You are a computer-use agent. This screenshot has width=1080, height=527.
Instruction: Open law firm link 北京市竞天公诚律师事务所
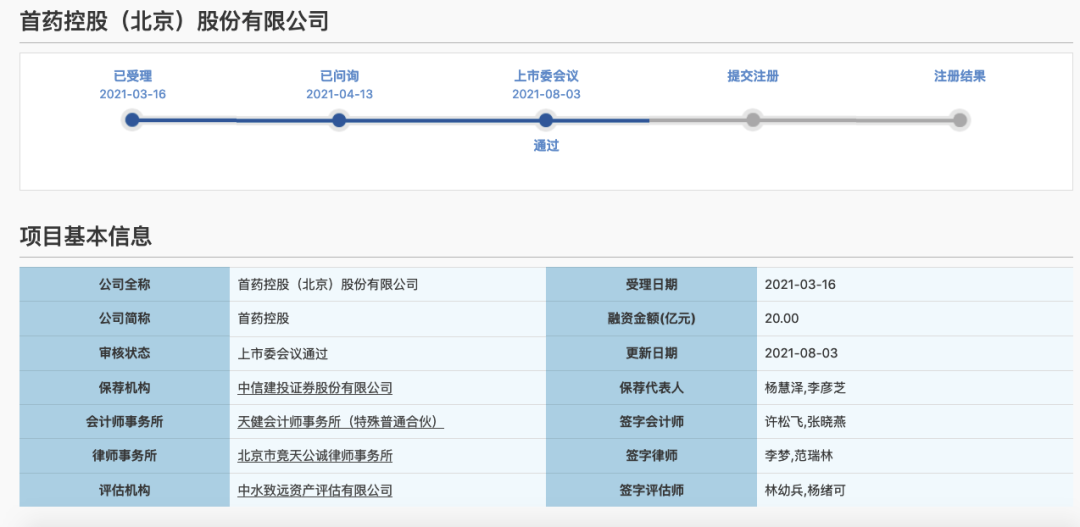315,456
